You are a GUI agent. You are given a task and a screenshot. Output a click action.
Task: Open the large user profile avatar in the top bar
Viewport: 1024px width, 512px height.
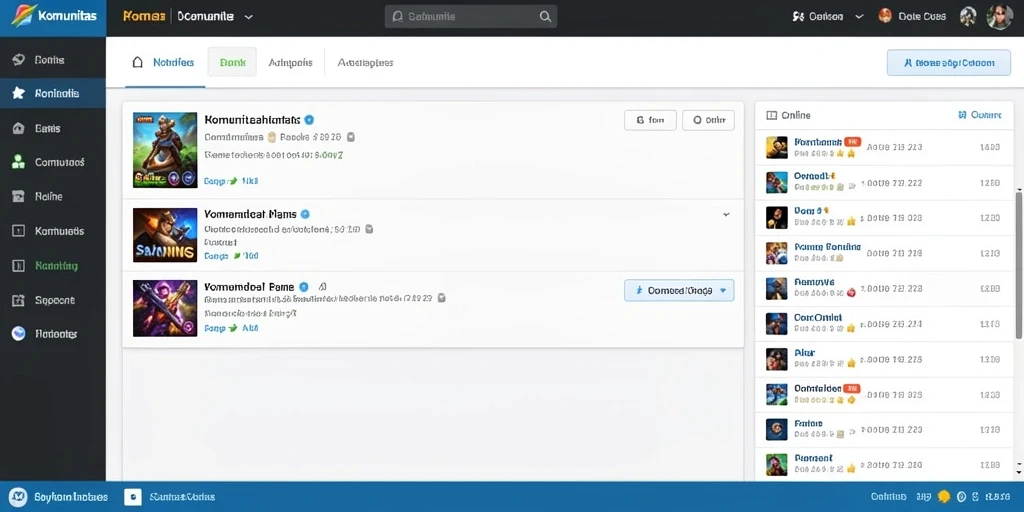pyautogui.click(x=999, y=16)
